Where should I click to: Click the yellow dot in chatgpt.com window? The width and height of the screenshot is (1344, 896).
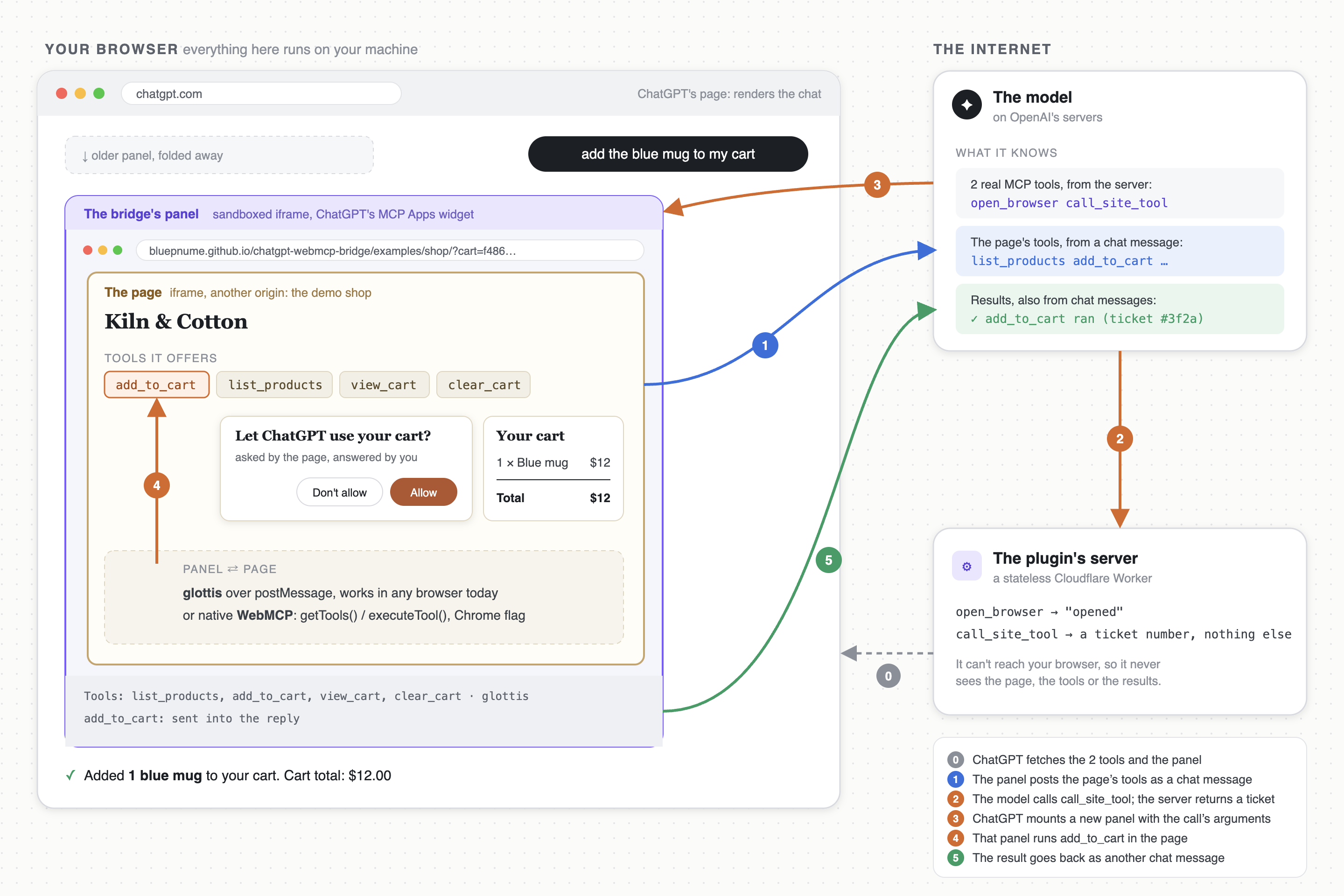pos(81,93)
